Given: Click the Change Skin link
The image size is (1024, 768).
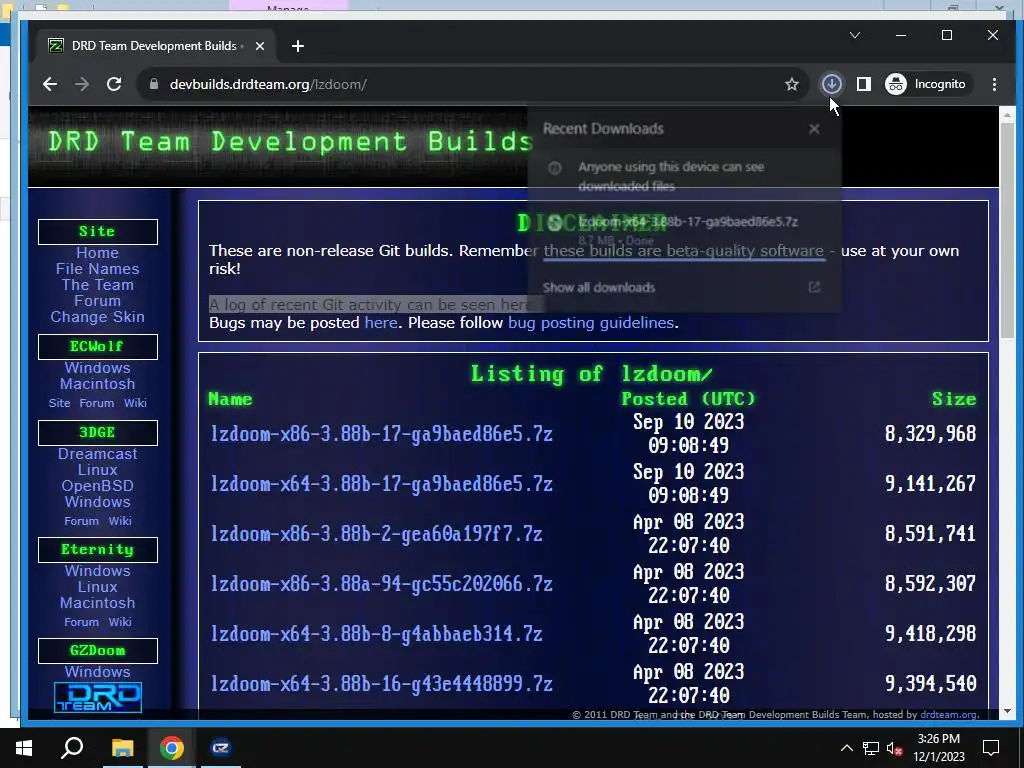Looking at the screenshot, I should tap(97, 317).
